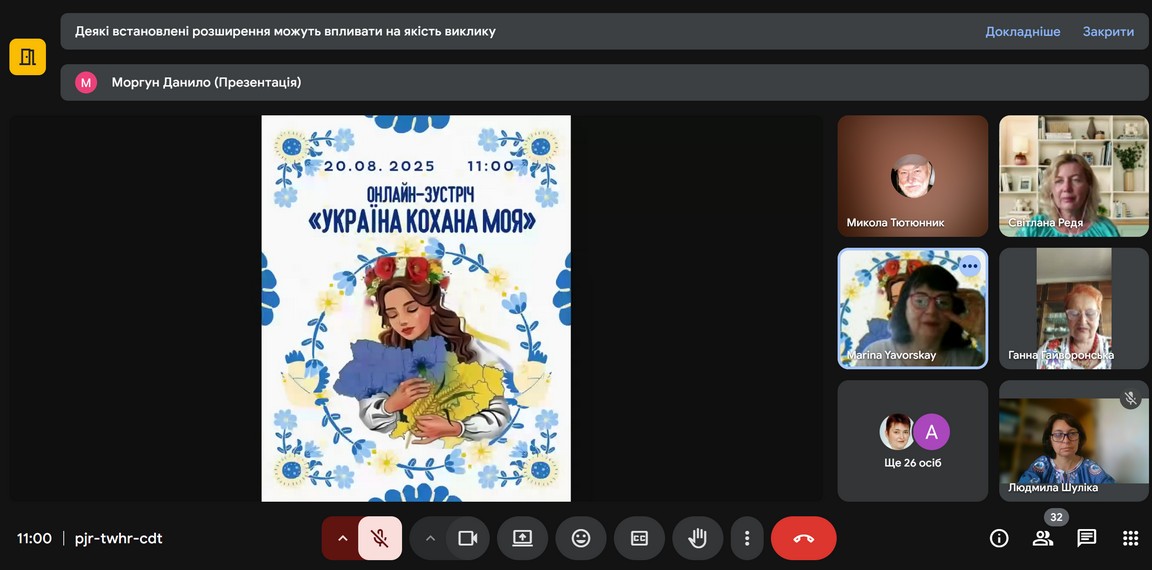Leave the call with the red button
1152x570 pixels.
804,538
